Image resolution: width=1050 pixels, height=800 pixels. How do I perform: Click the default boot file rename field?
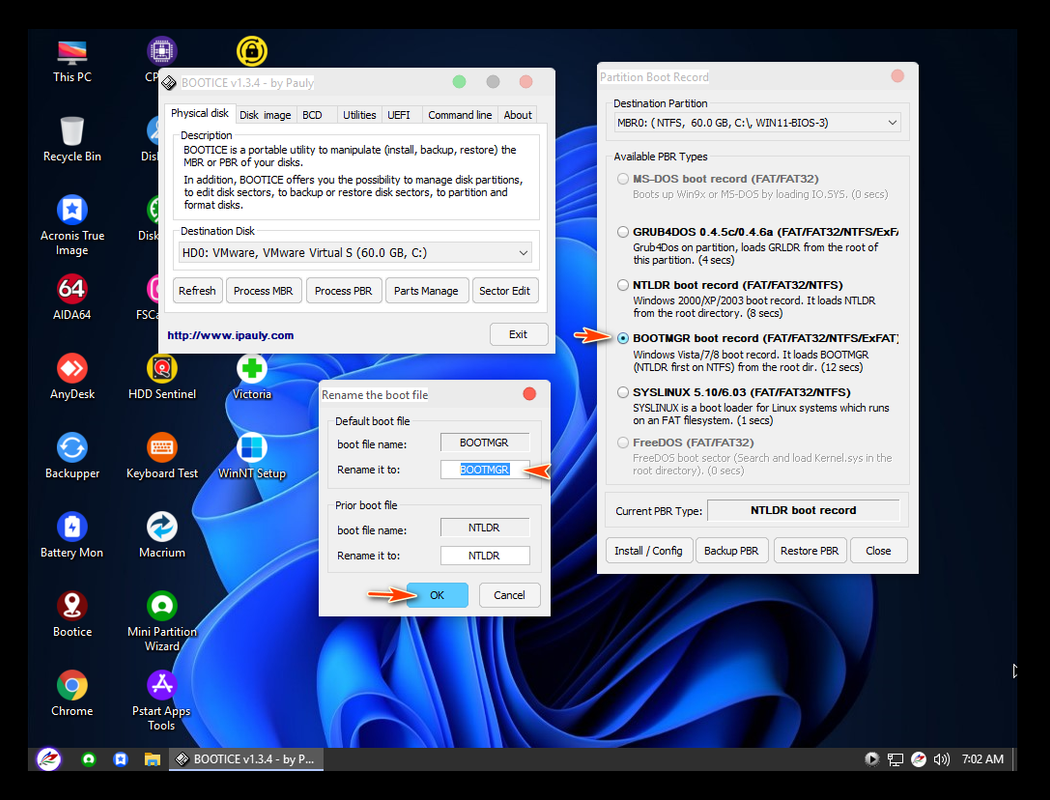point(485,469)
